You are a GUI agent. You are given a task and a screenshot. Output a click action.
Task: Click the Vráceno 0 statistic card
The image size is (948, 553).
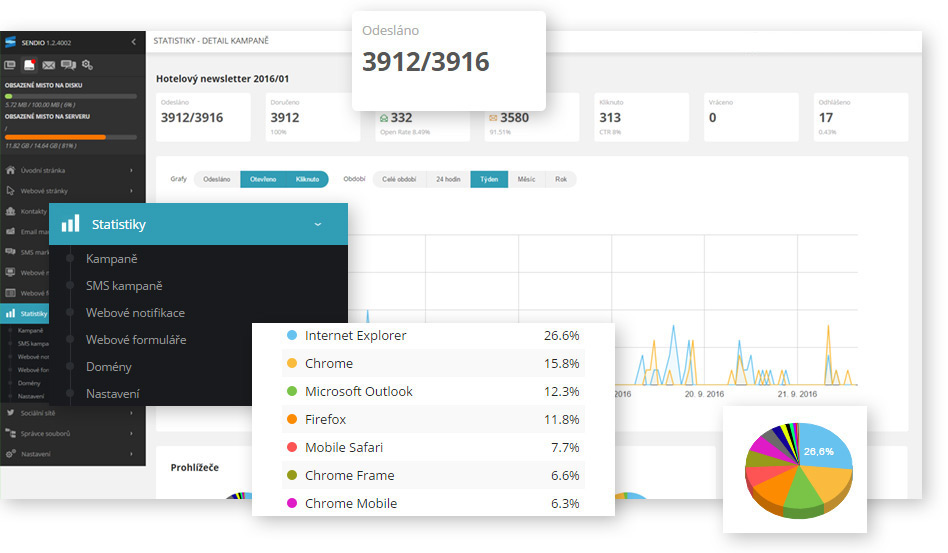point(751,117)
